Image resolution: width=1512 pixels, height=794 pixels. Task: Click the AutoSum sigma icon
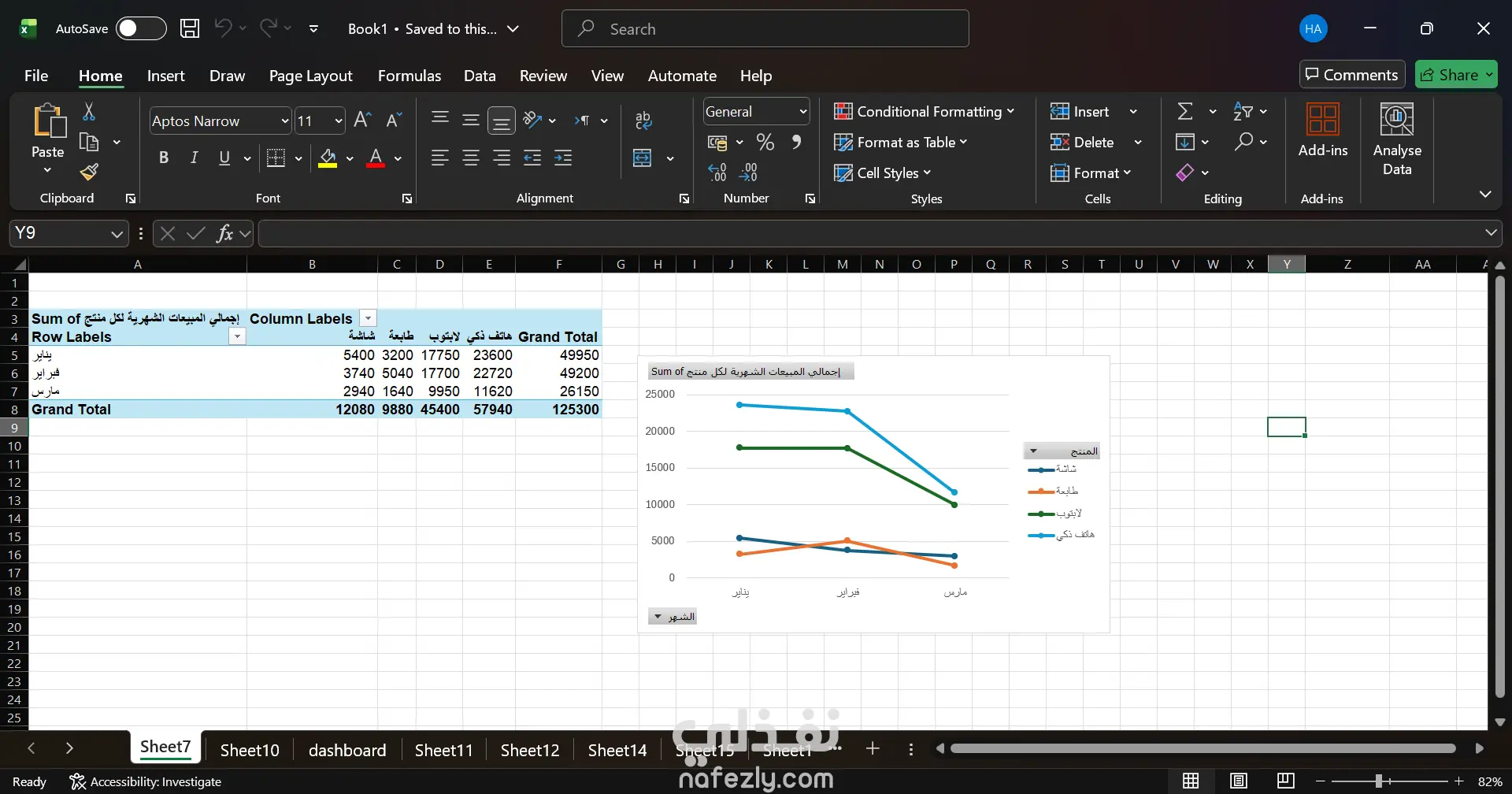click(1185, 112)
